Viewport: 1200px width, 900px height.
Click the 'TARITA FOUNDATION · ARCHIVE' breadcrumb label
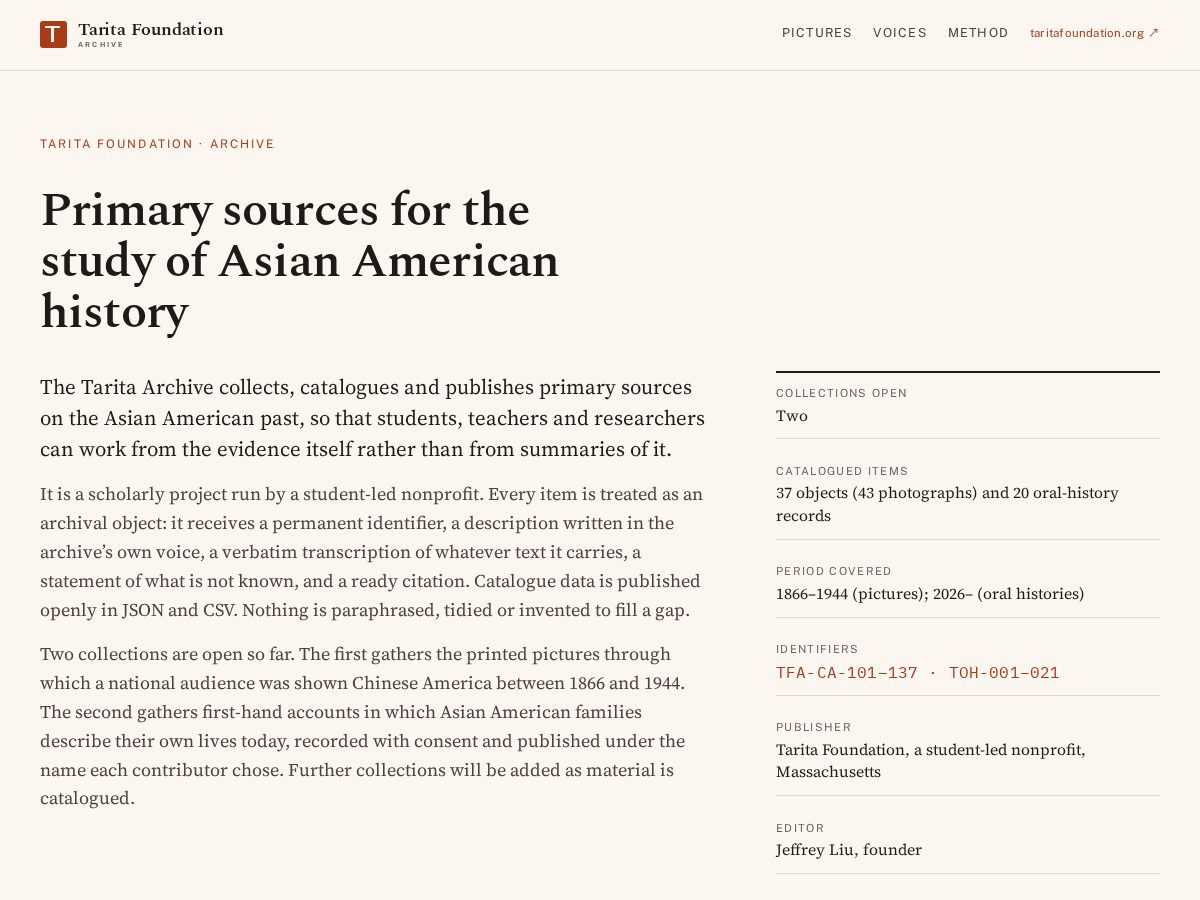point(157,144)
